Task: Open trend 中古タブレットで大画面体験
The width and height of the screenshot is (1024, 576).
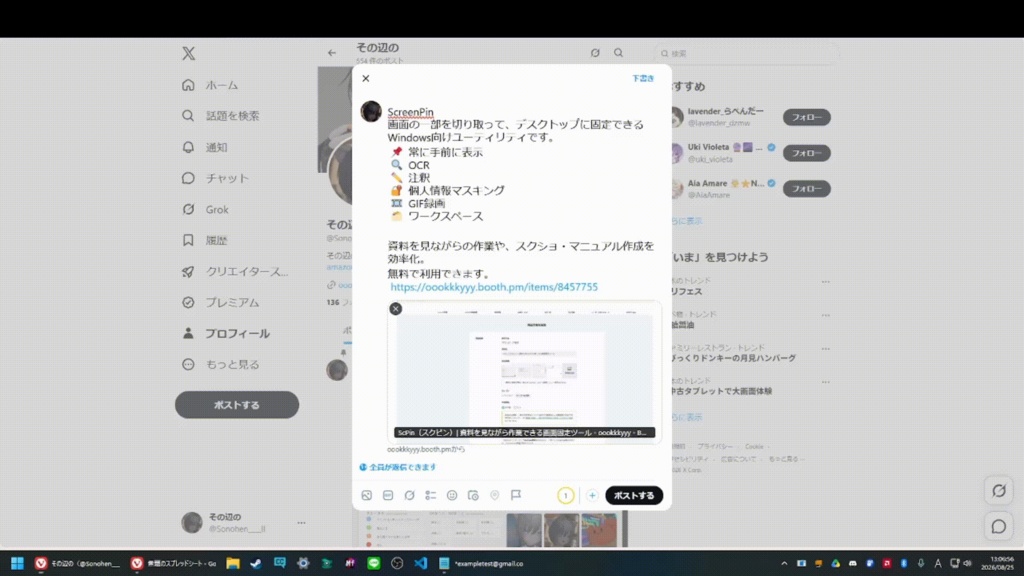Action: point(721,391)
